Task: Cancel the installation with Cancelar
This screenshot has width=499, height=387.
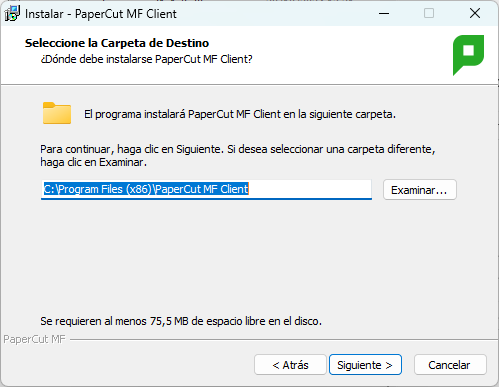Action: (450, 365)
